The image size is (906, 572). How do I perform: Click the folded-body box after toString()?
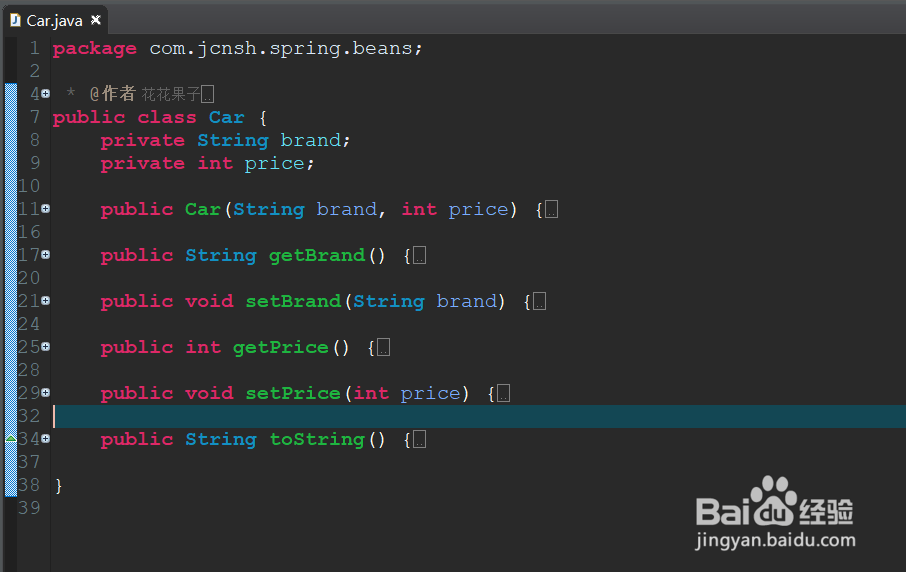click(419, 440)
